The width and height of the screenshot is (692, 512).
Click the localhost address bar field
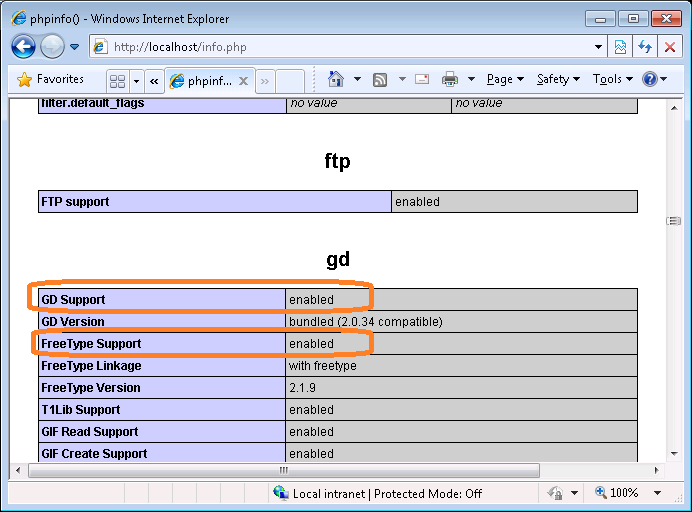tap(340, 47)
